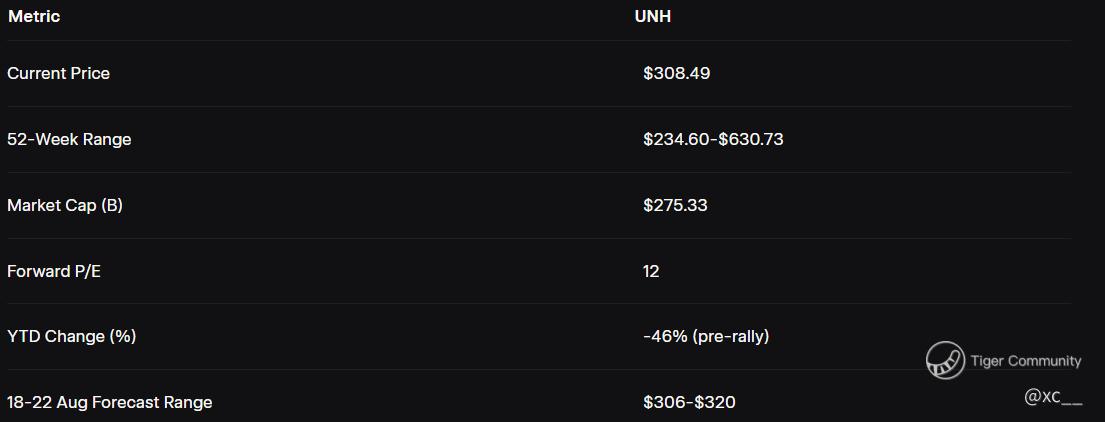Click the Market Cap (B) row label

coord(64,205)
